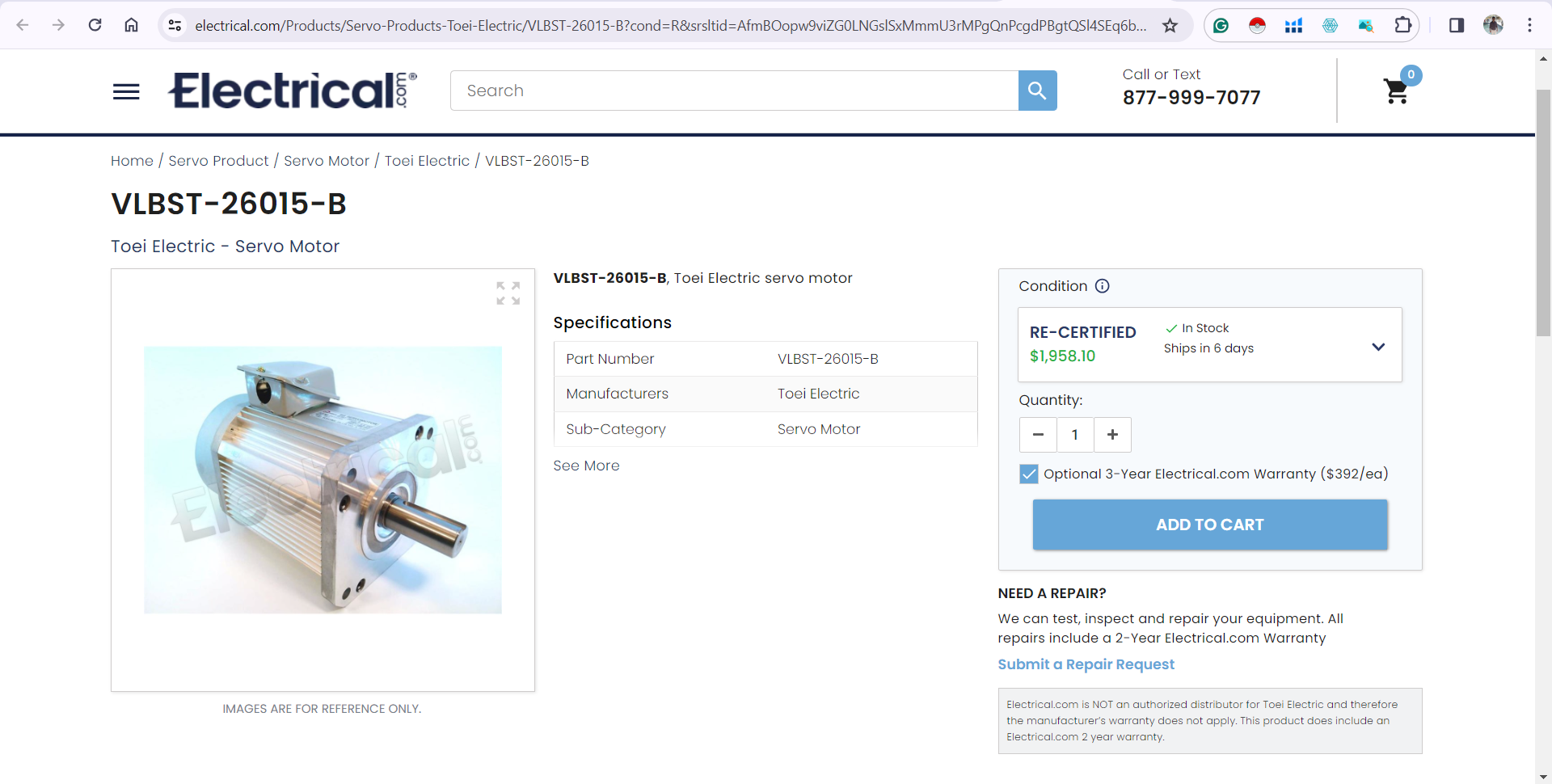Bookmark this page with the star icon
This screenshot has height=784, width=1552.
[x=1170, y=26]
